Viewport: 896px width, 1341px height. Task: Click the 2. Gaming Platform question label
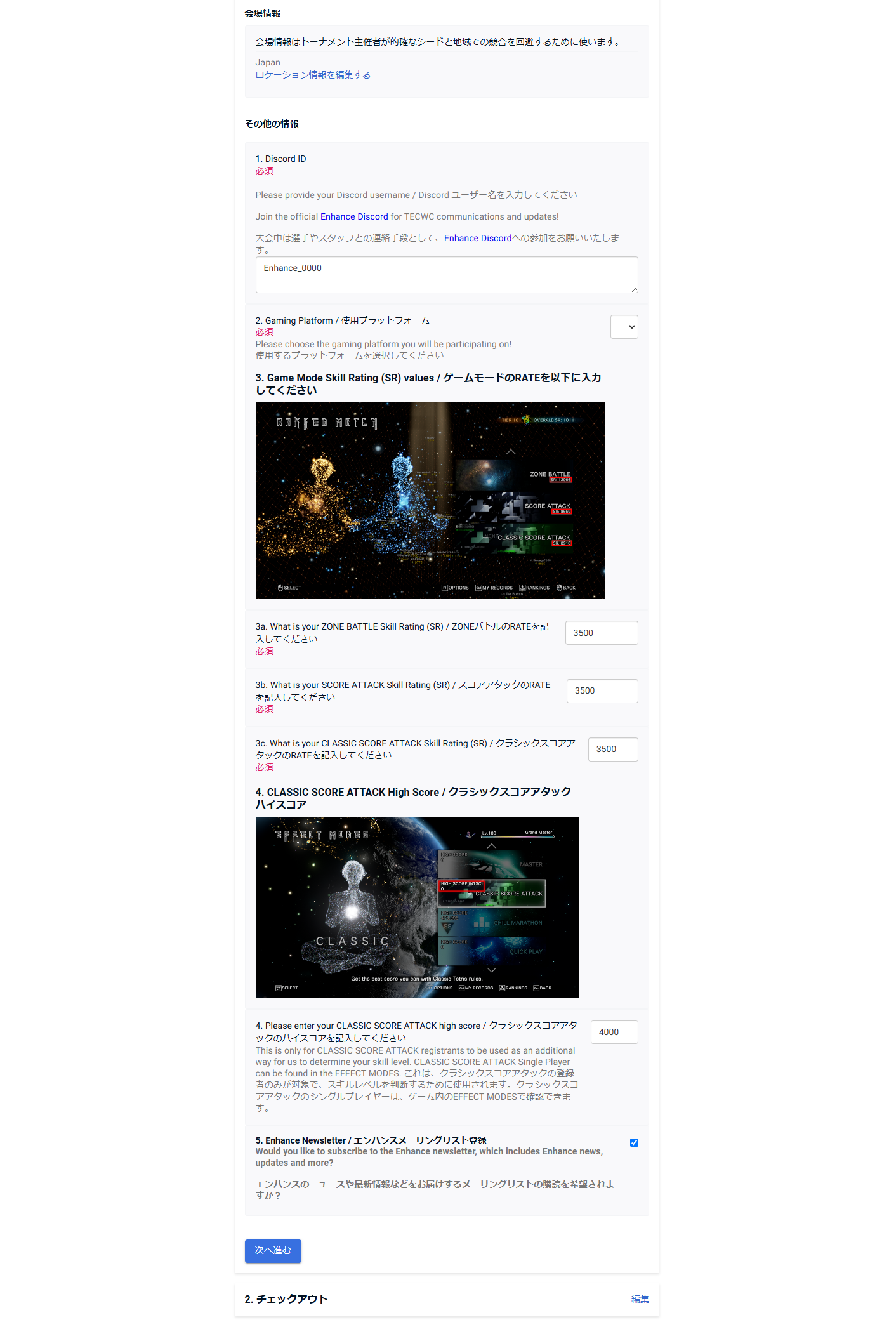tap(342, 320)
